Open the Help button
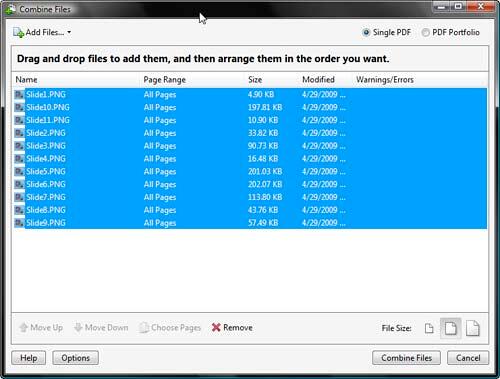Viewport: 500px width, 379px height. [29, 358]
